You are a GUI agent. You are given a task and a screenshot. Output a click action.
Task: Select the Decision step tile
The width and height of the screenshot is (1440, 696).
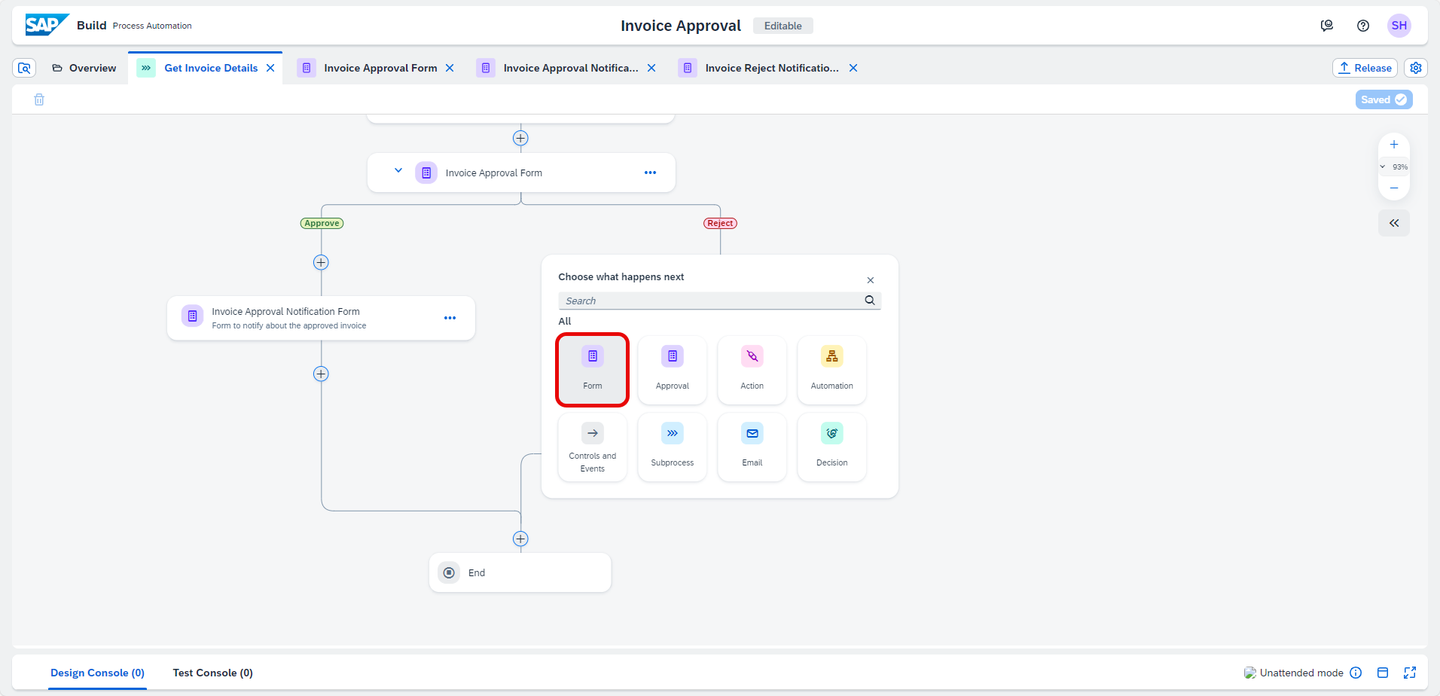832,447
